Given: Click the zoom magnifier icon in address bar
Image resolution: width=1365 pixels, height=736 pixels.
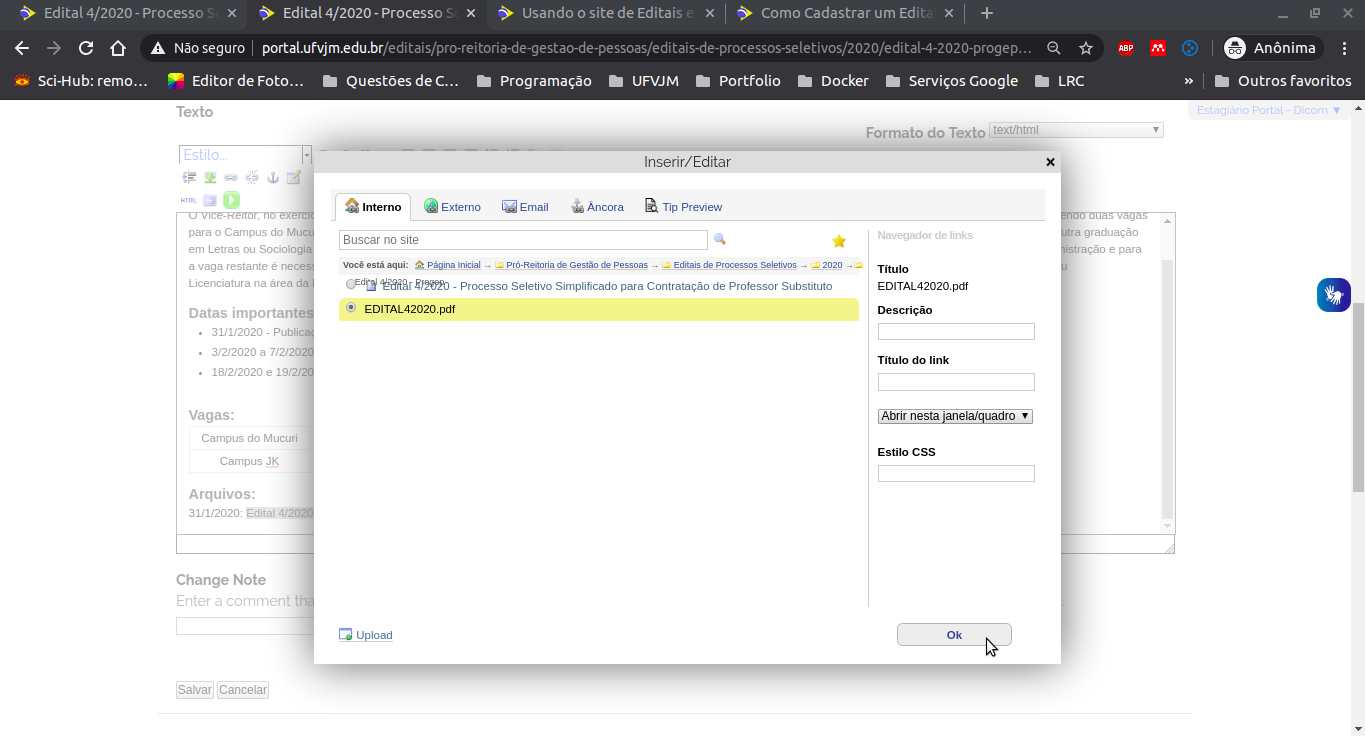Looking at the screenshot, I should tap(1054, 48).
